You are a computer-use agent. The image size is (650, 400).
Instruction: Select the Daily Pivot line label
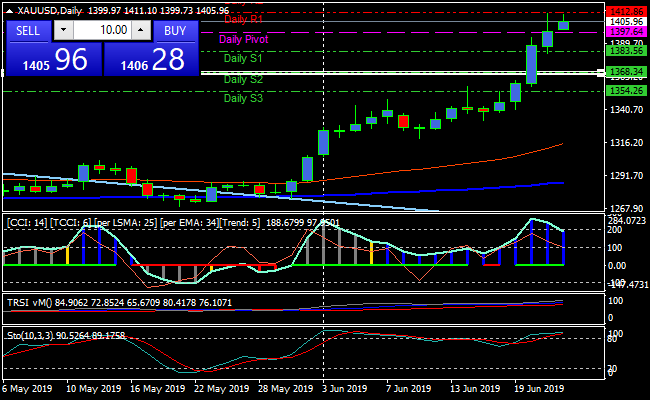(243, 39)
